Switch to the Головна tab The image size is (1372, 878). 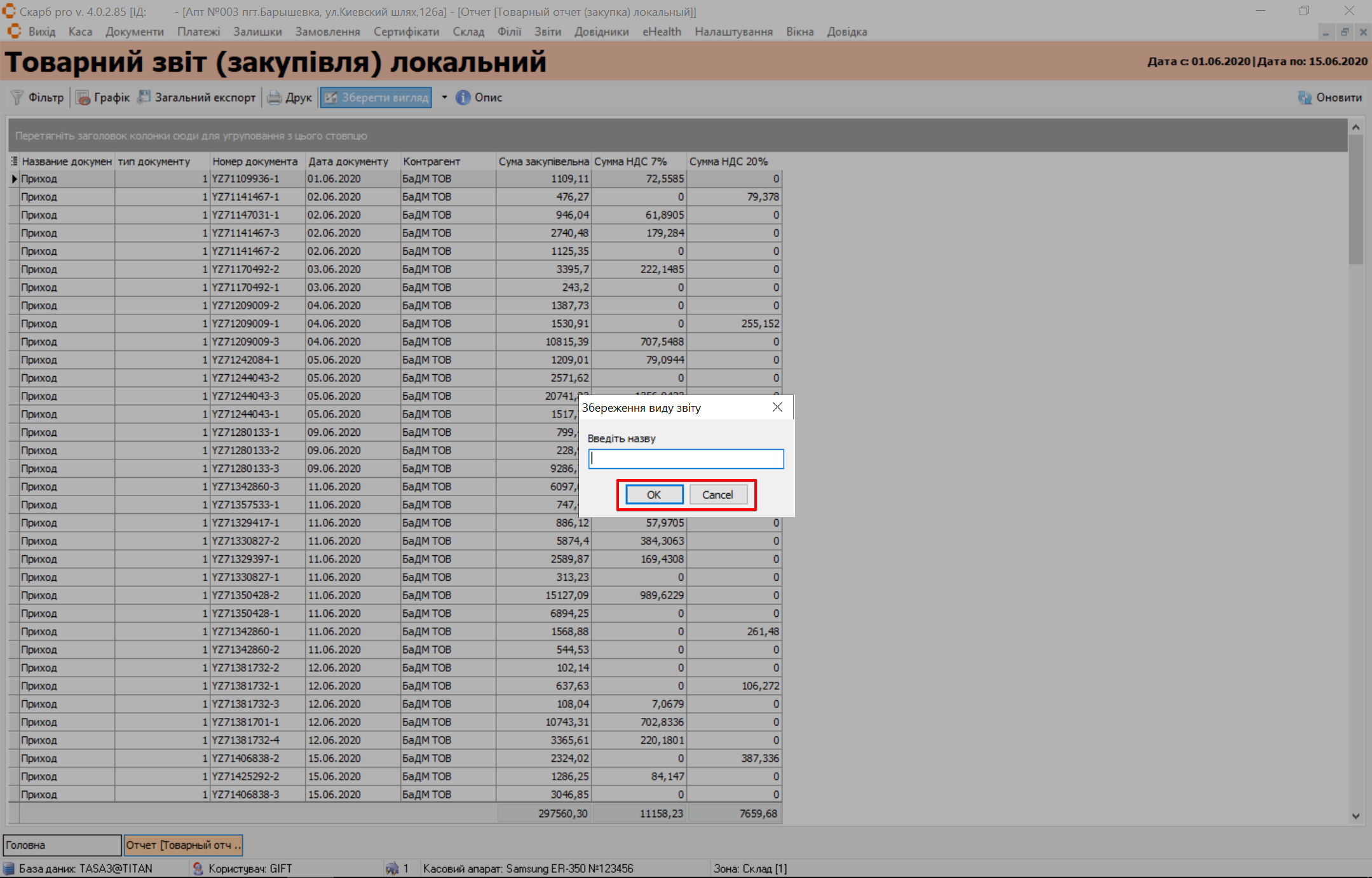(x=62, y=845)
